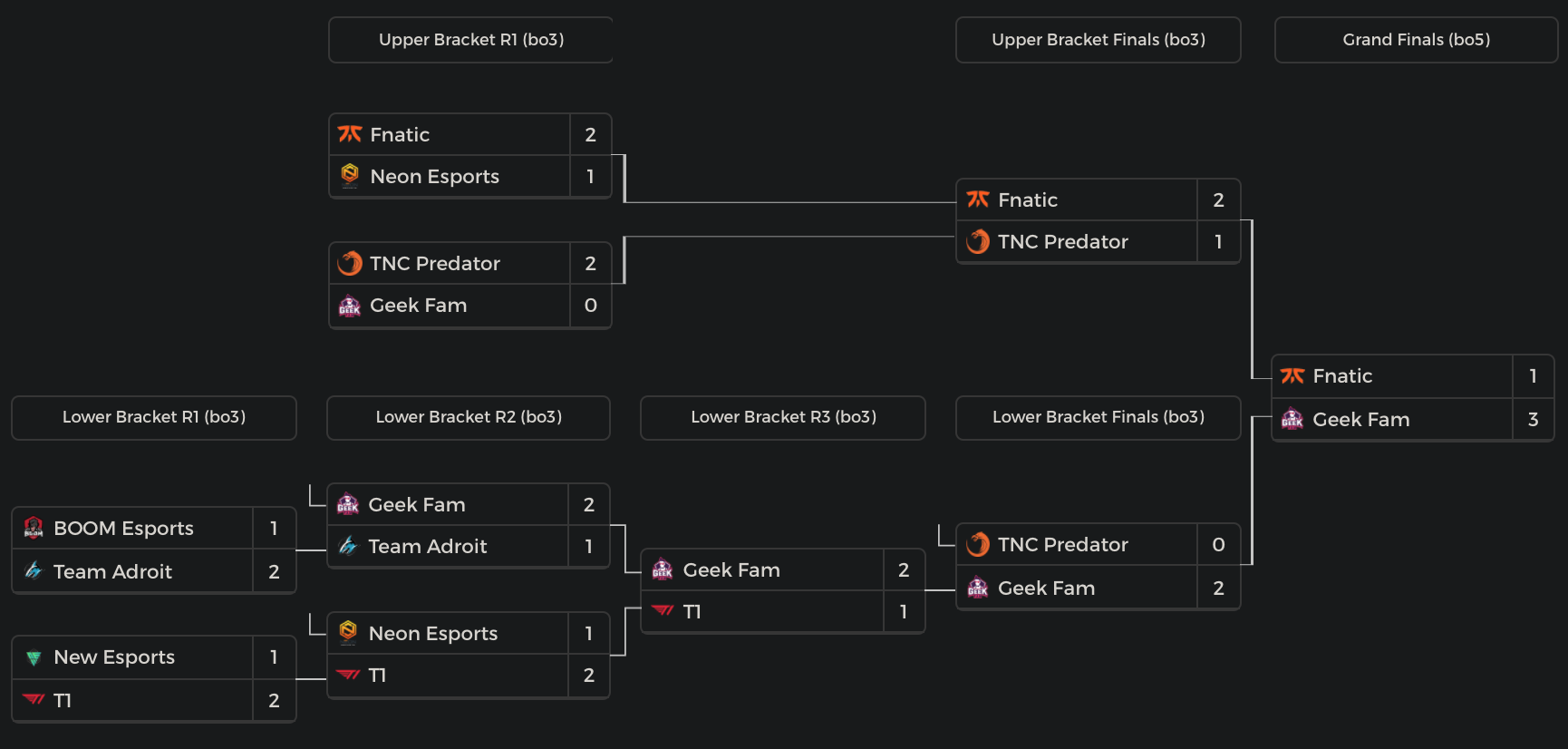Click Neon Esports logo in Upper Bracket R1

[350, 176]
